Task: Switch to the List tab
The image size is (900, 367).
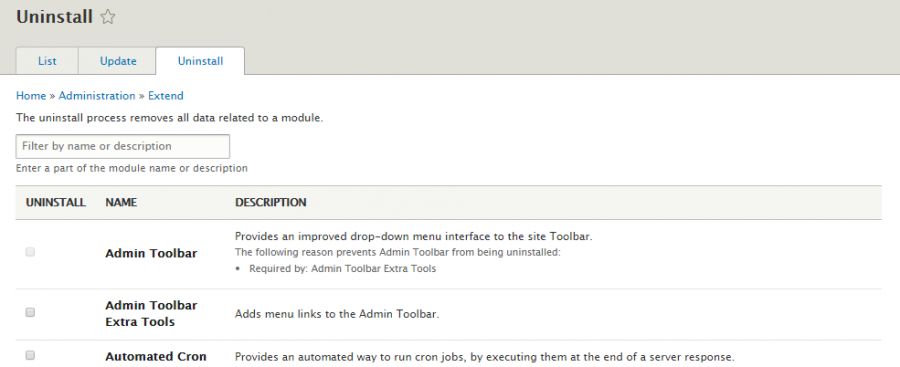Action: [x=47, y=61]
